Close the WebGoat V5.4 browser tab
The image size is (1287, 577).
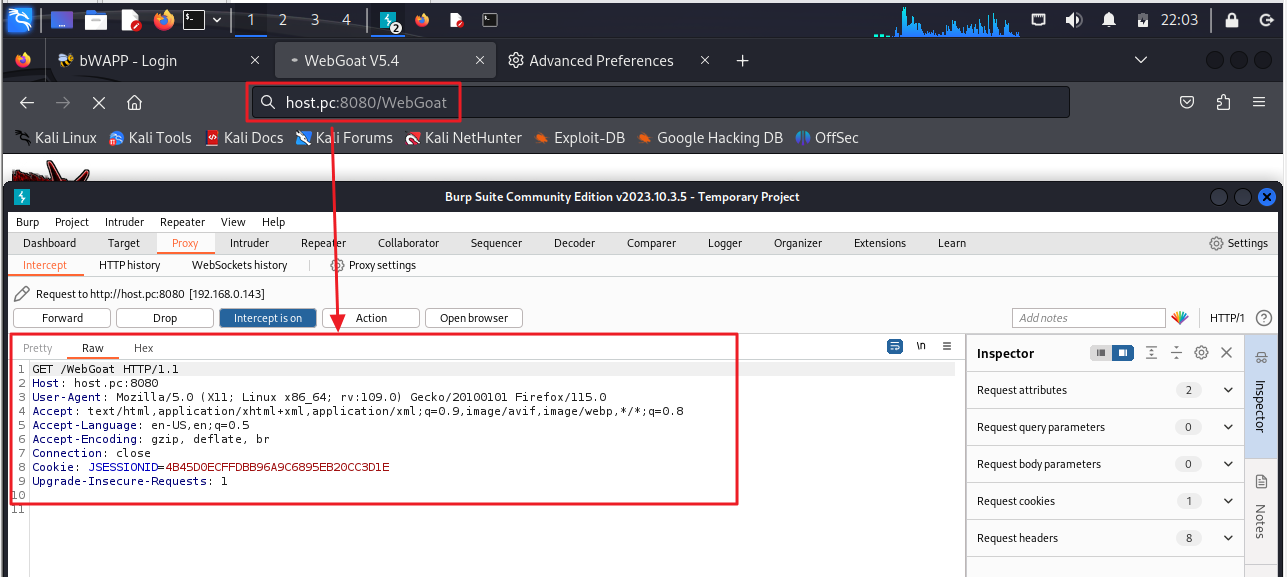(x=481, y=60)
